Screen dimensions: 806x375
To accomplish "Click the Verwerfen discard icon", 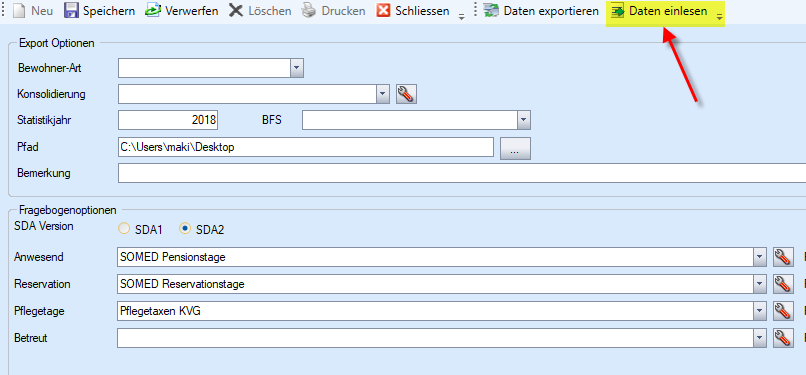I will coord(153,11).
